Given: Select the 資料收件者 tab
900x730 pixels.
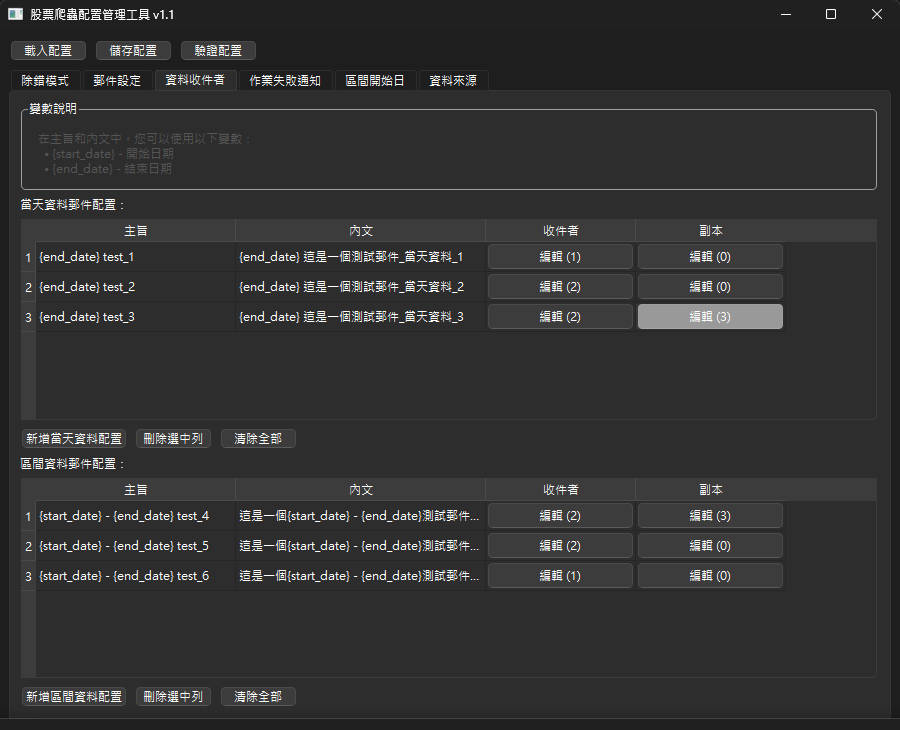Looking at the screenshot, I should (x=195, y=80).
